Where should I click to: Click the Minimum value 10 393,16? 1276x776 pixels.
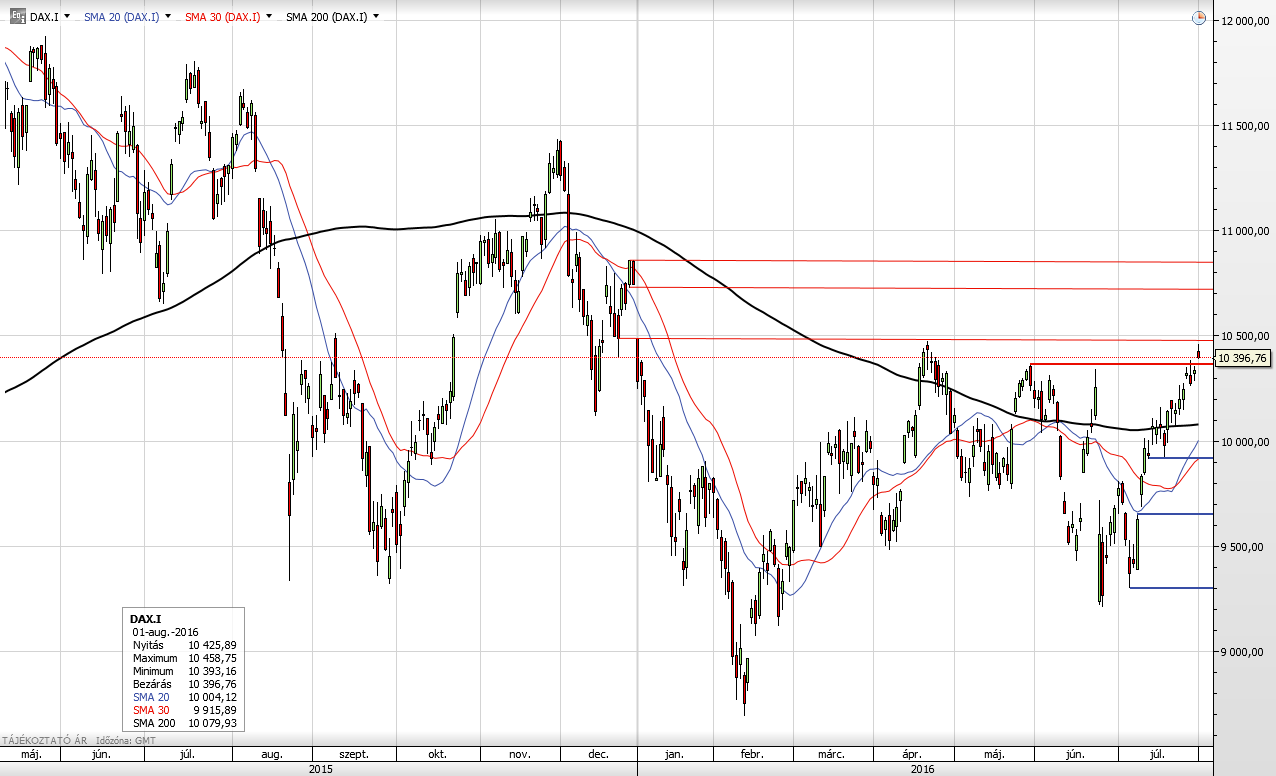click(213, 672)
